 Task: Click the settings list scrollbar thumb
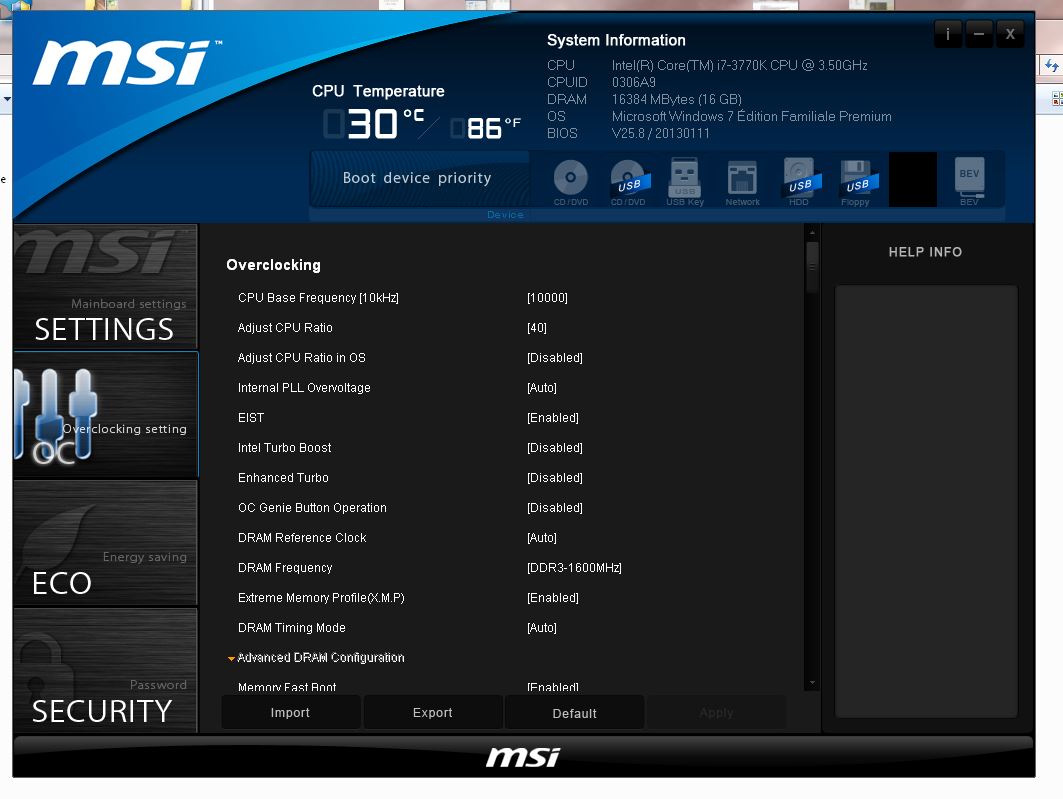(x=811, y=267)
